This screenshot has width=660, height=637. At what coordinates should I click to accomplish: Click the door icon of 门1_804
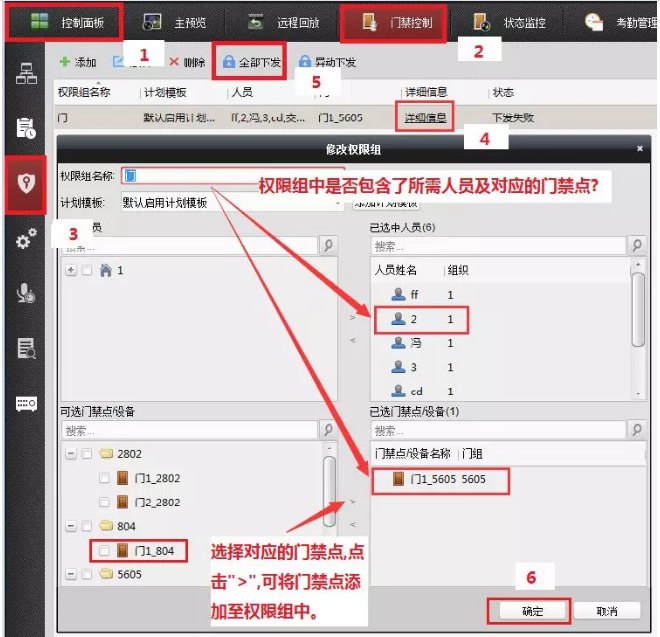pyautogui.click(x=122, y=550)
